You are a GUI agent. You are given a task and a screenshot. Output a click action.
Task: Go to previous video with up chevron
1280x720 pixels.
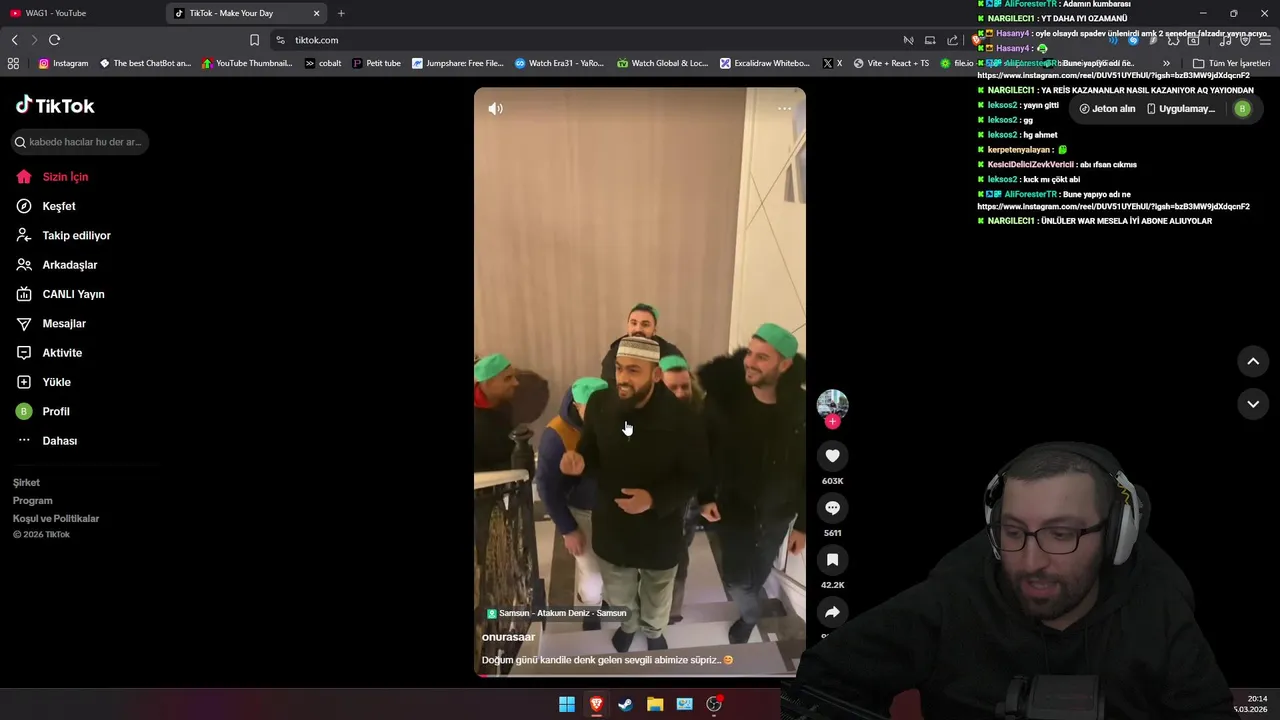1253,361
